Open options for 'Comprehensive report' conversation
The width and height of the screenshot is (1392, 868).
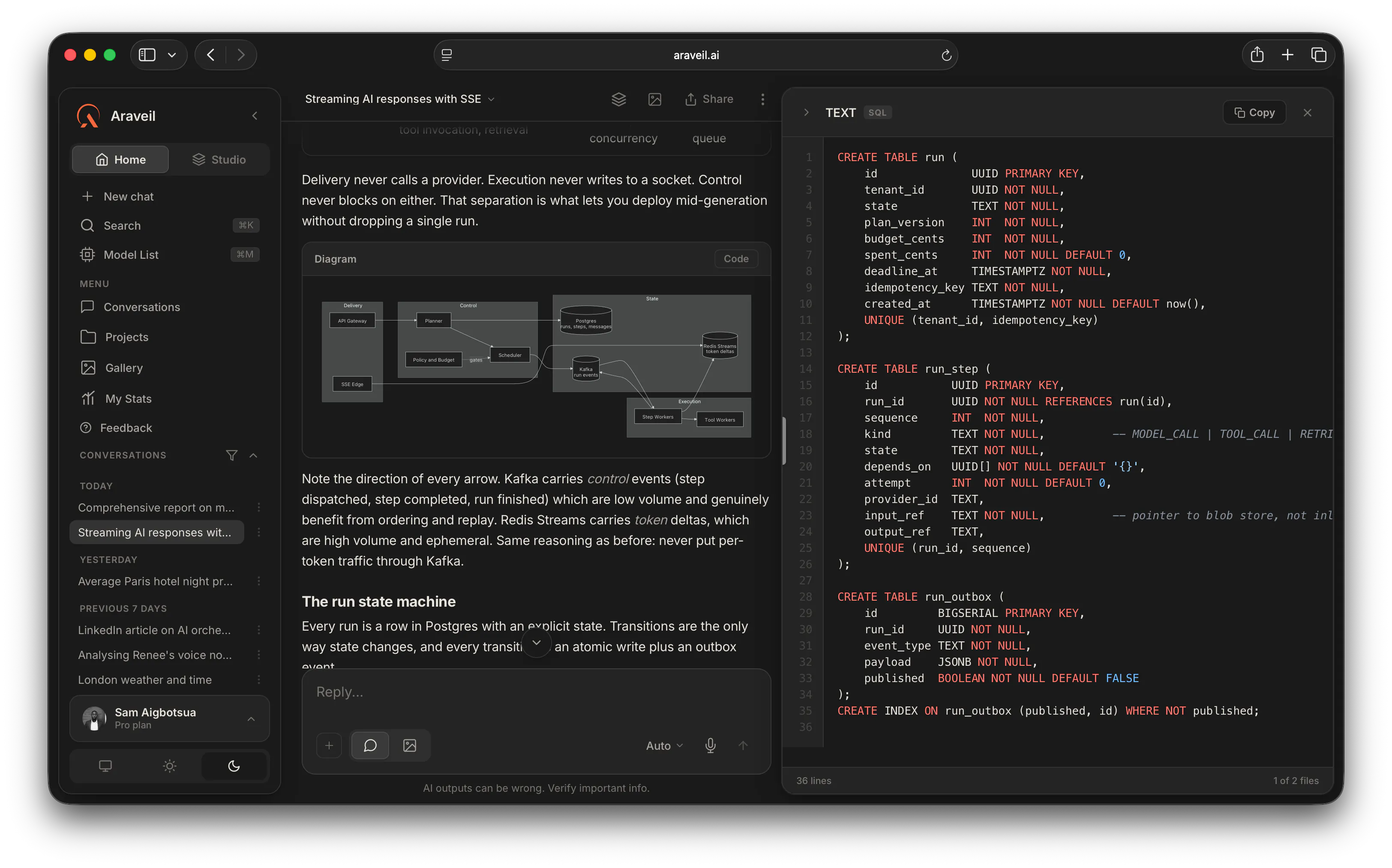coord(259,508)
